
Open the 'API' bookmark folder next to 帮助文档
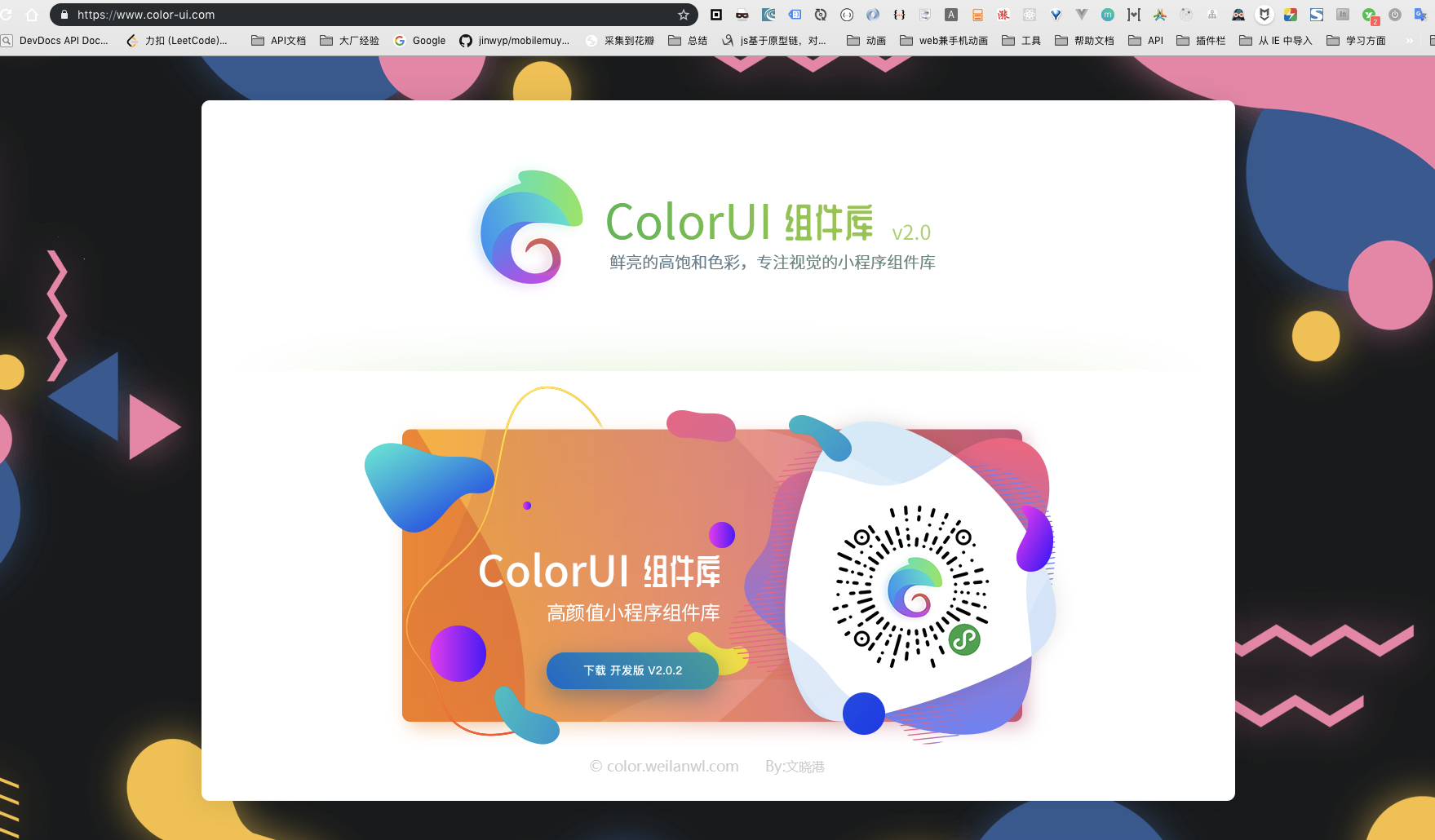[1146, 41]
